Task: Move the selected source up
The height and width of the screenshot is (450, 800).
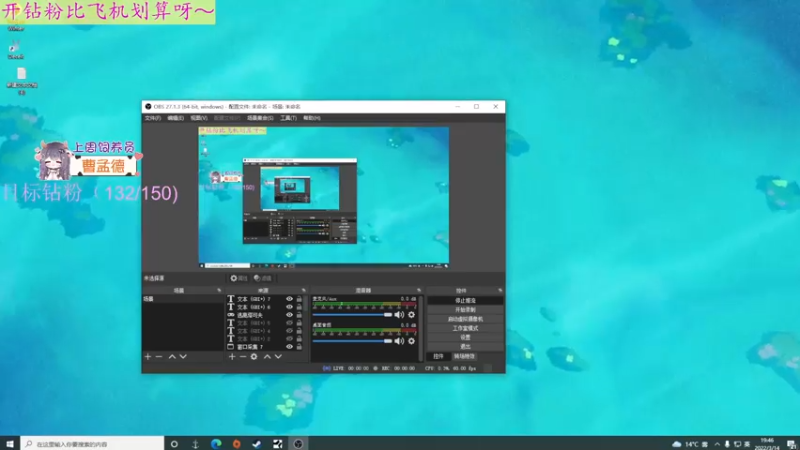Action: point(267,357)
